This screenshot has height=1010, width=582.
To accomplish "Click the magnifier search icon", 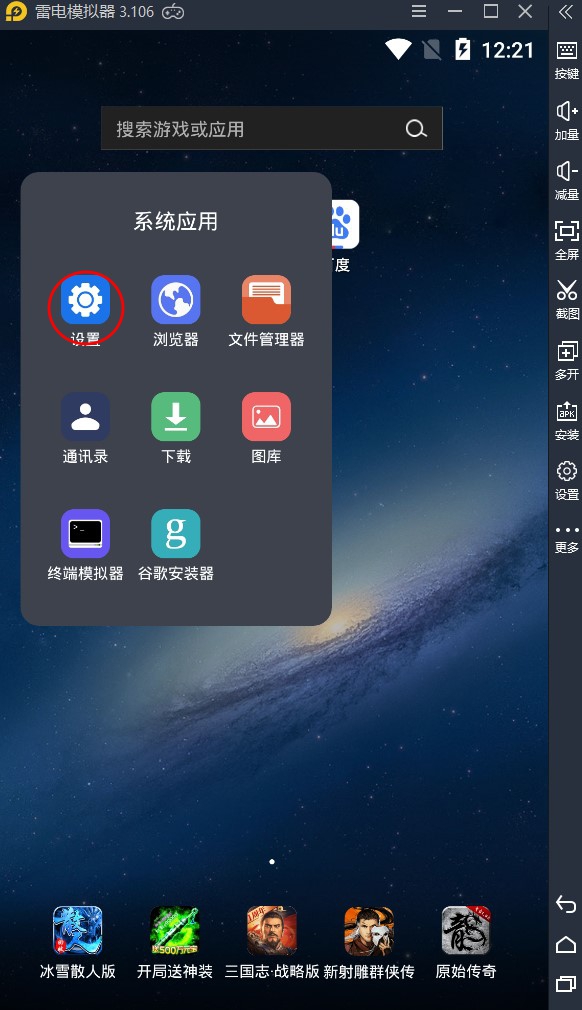I will click(x=416, y=129).
